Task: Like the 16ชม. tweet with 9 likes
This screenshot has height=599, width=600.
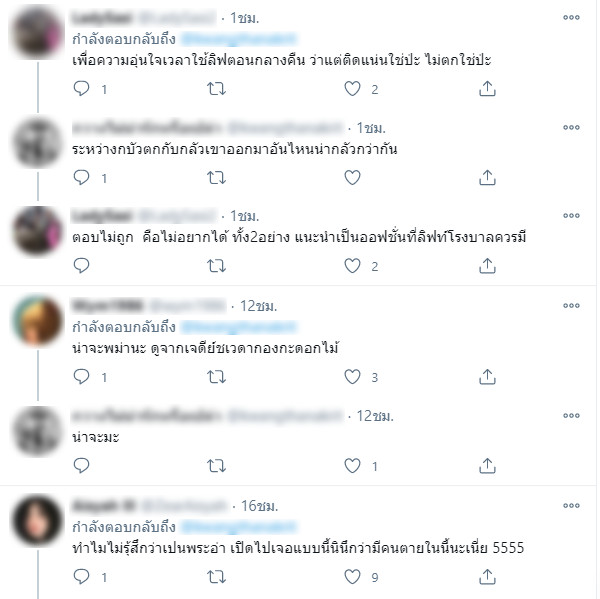Action: [352, 577]
